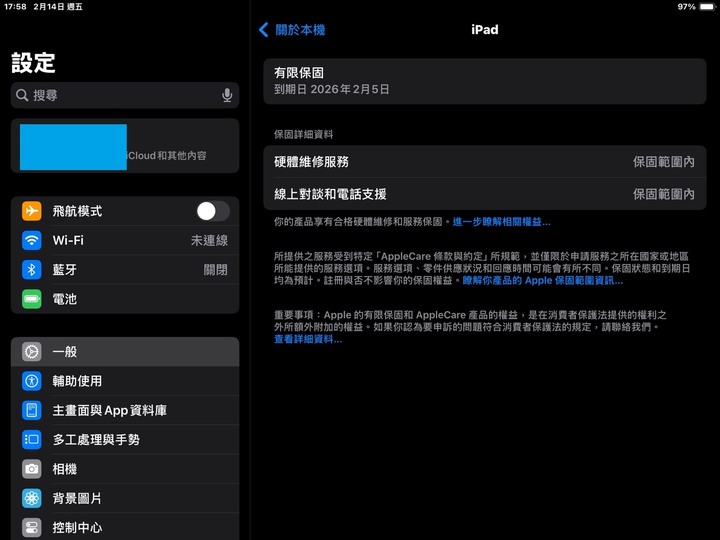Tap the 硬體維修服務 row
720x540 pixels.
[x=484, y=162]
